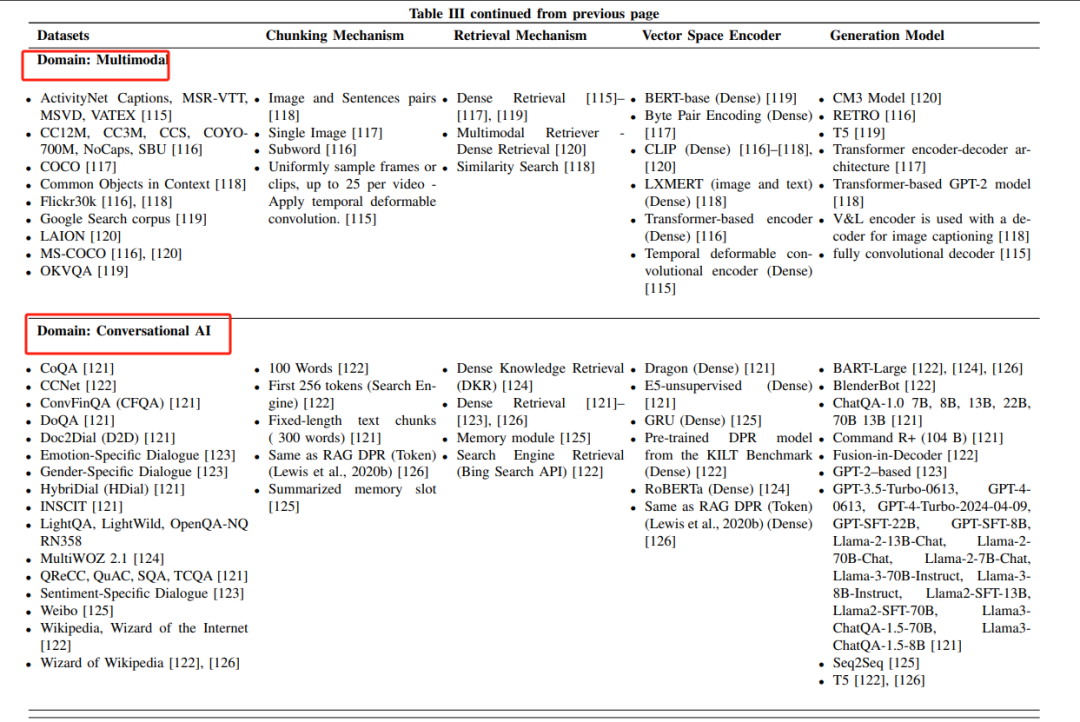Click the 'Vector Space Encoder' column header
Screen dimensions: 1080x722
(711, 35)
